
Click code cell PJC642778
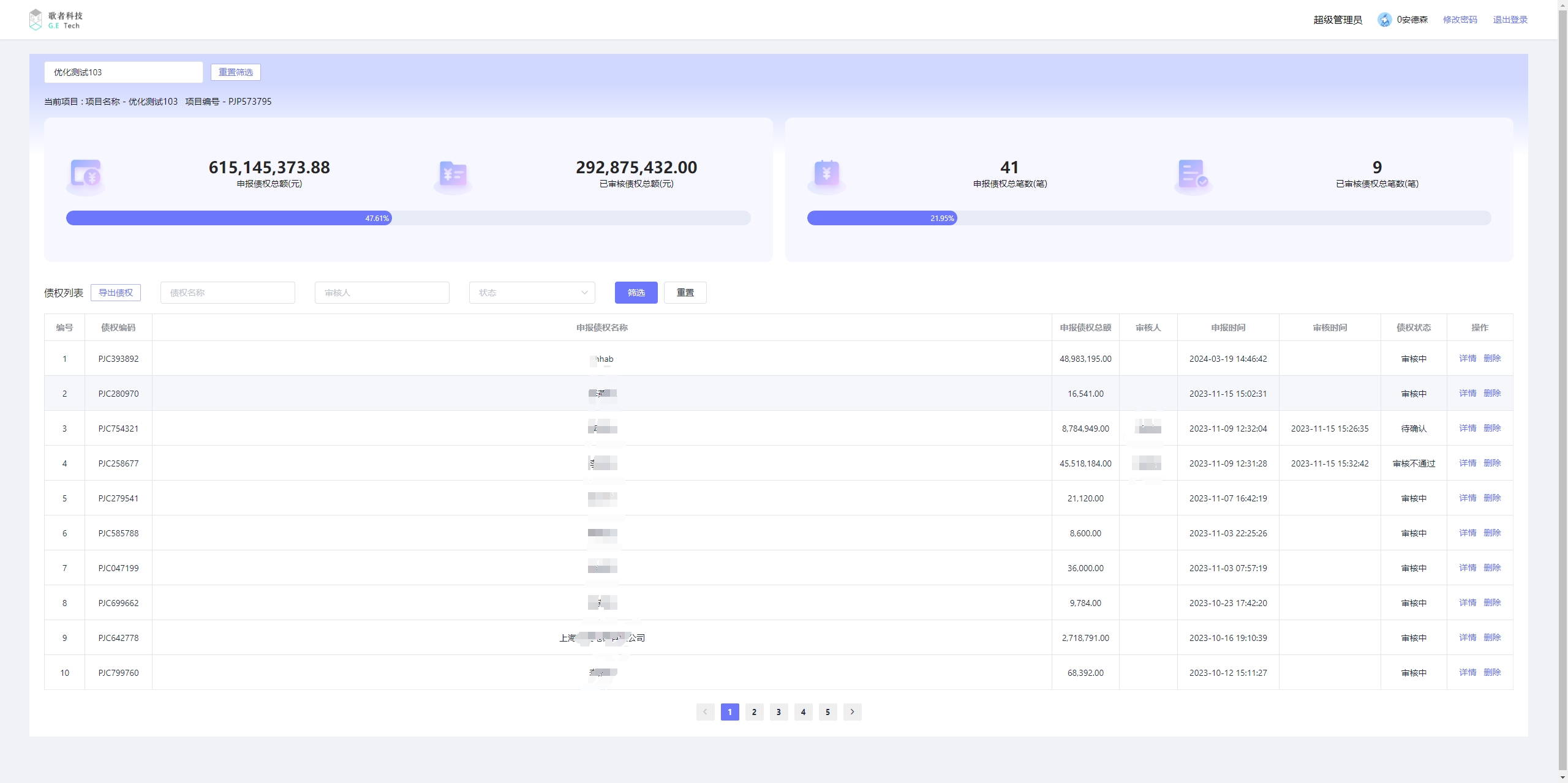118,638
